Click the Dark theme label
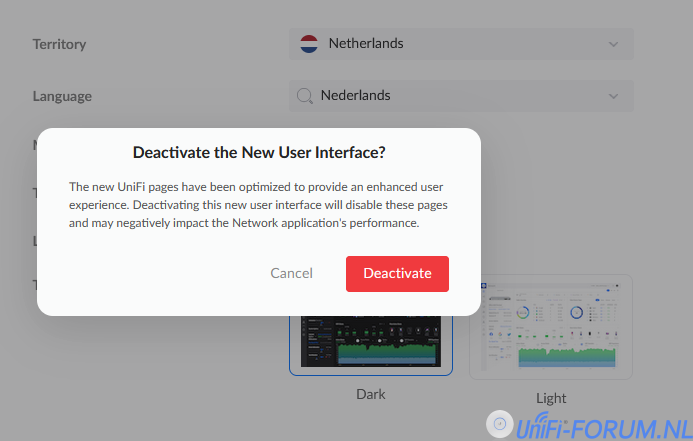This screenshot has width=693, height=441. tap(371, 394)
